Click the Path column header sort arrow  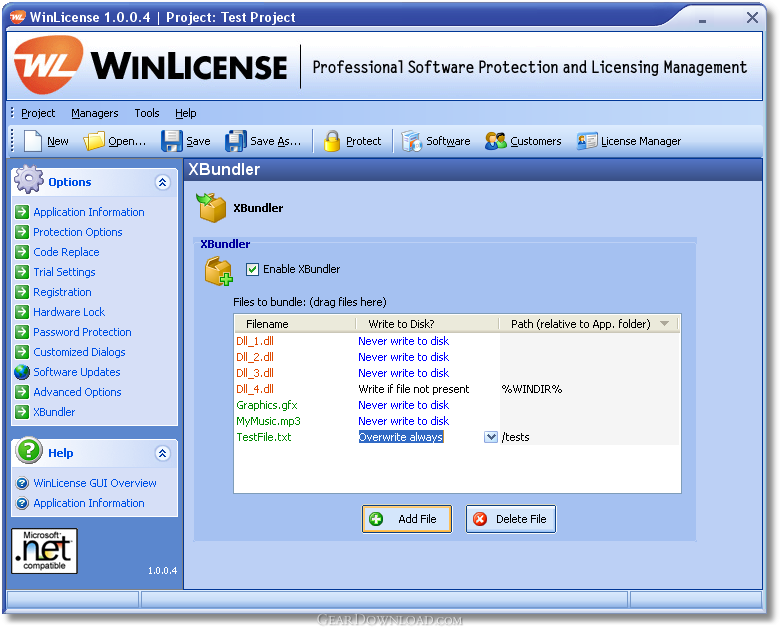pyautogui.click(x=664, y=324)
